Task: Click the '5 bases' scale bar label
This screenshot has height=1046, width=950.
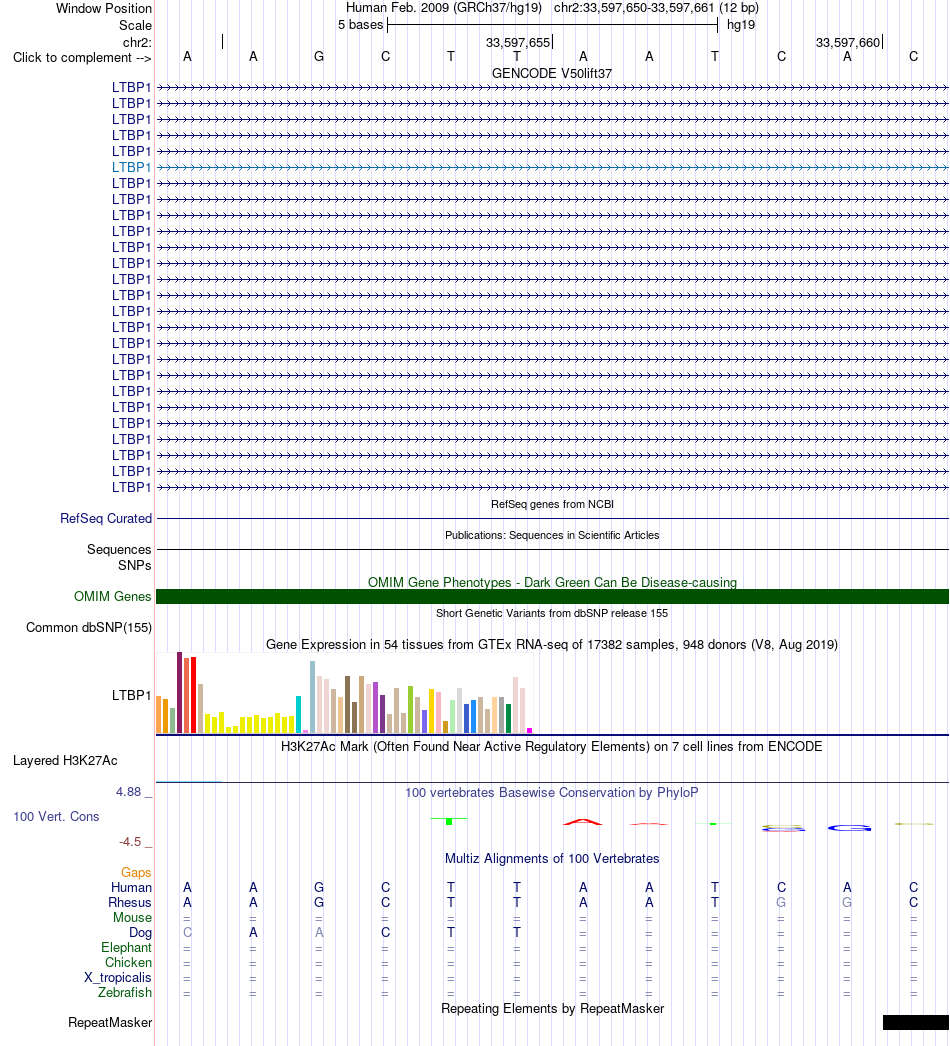Action: coord(360,25)
